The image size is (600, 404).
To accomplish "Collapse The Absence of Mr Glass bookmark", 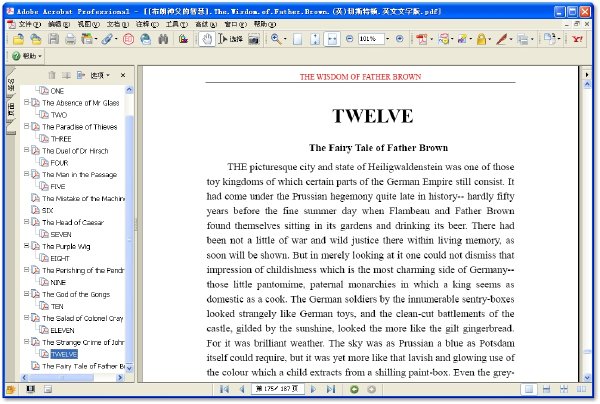I will click(x=26, y=102).
